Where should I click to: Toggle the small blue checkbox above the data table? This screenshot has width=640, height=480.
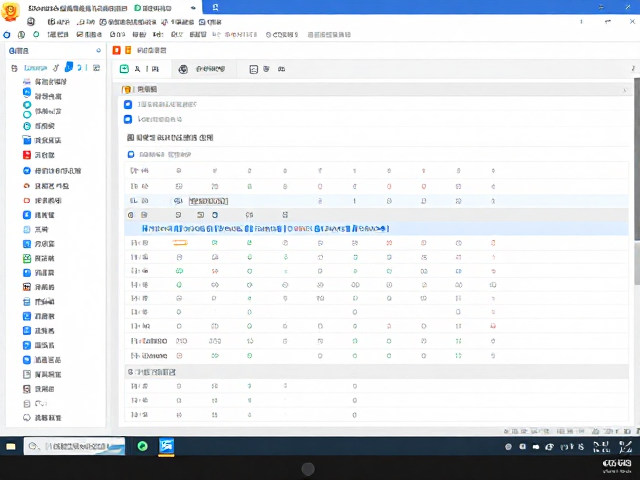[131, 154]
